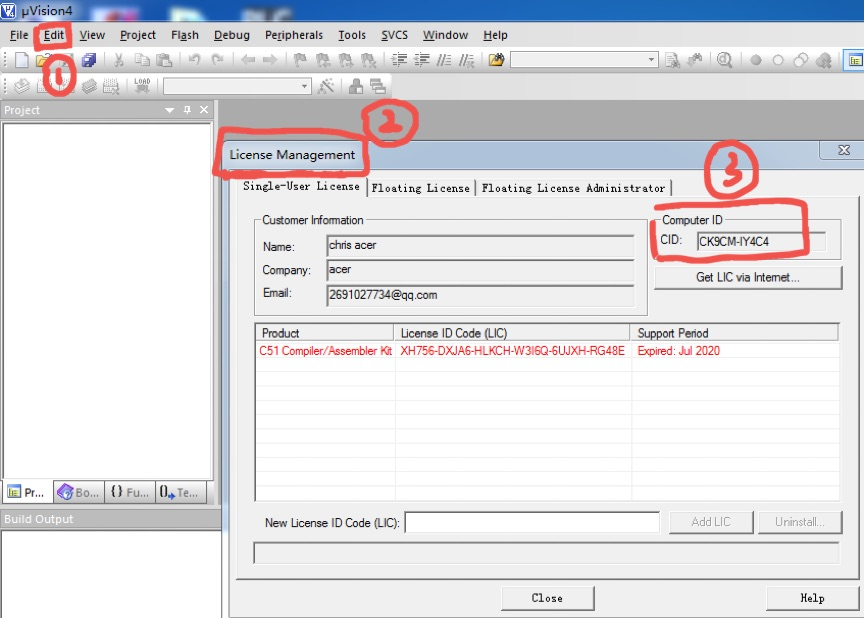Screen dimensions: 864x618
Task: Click Stop Build icon
Action: (x=111, y=86)
